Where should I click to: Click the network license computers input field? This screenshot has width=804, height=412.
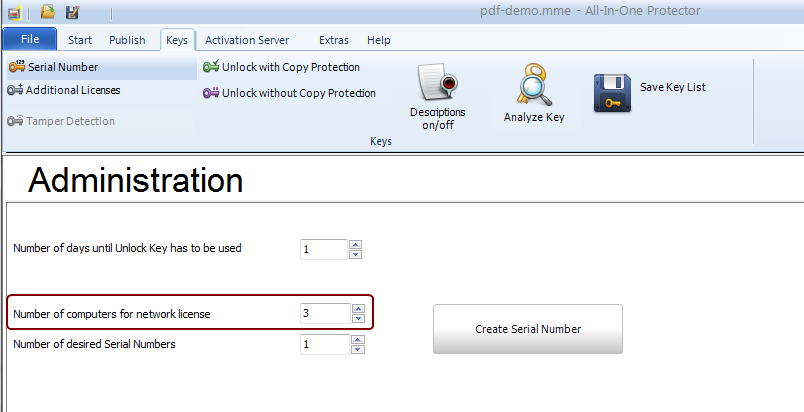click(x=325, y=314)
